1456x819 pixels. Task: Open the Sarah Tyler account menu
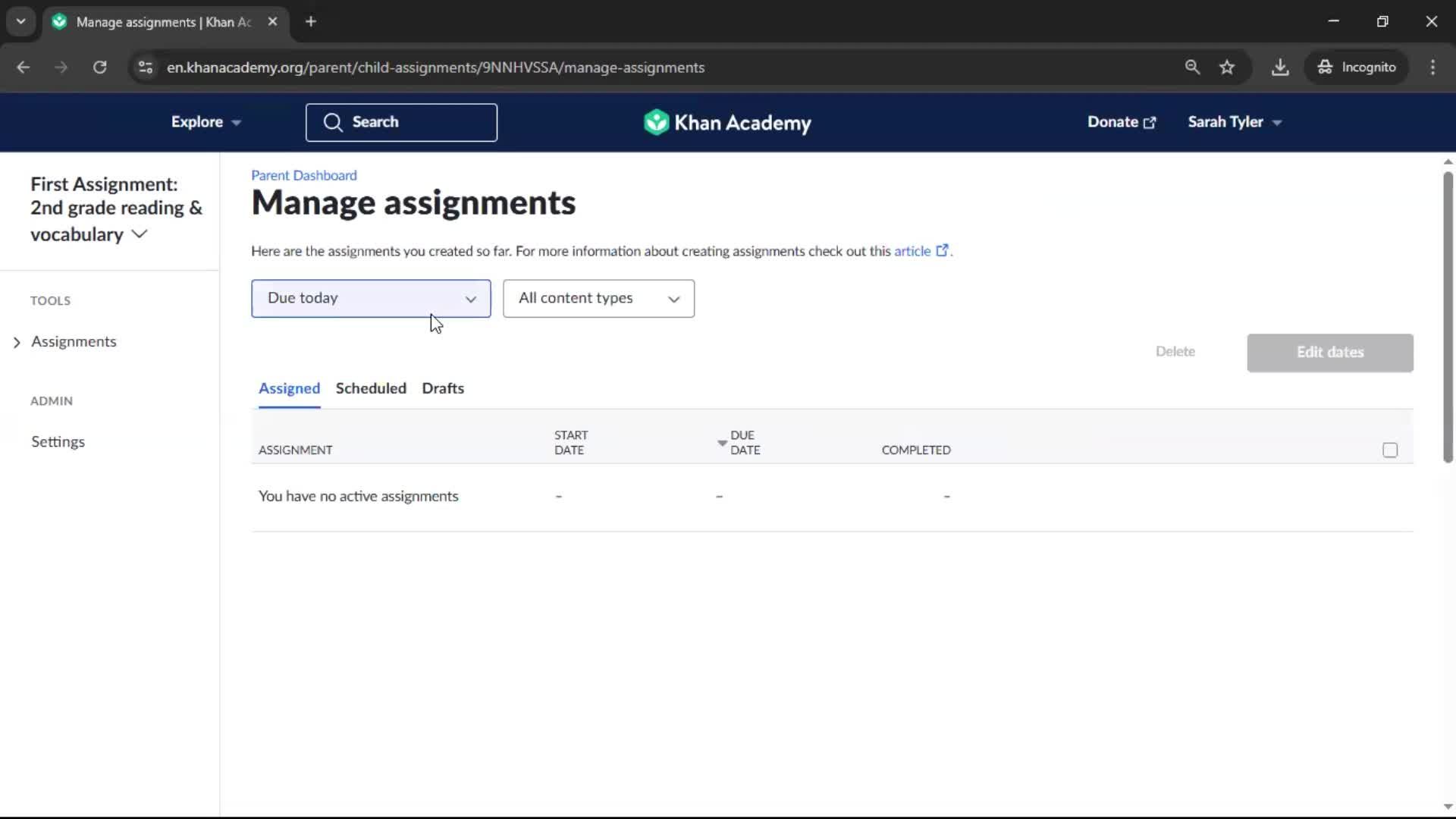click(x=1235, y=122)
